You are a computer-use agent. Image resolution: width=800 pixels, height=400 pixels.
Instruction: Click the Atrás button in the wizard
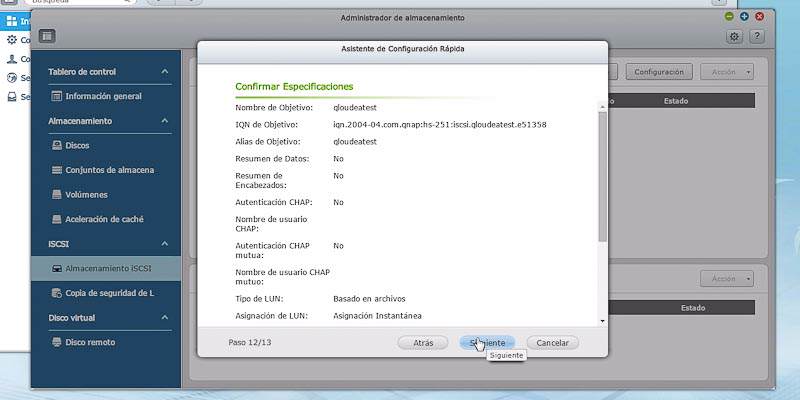(423, 343)
